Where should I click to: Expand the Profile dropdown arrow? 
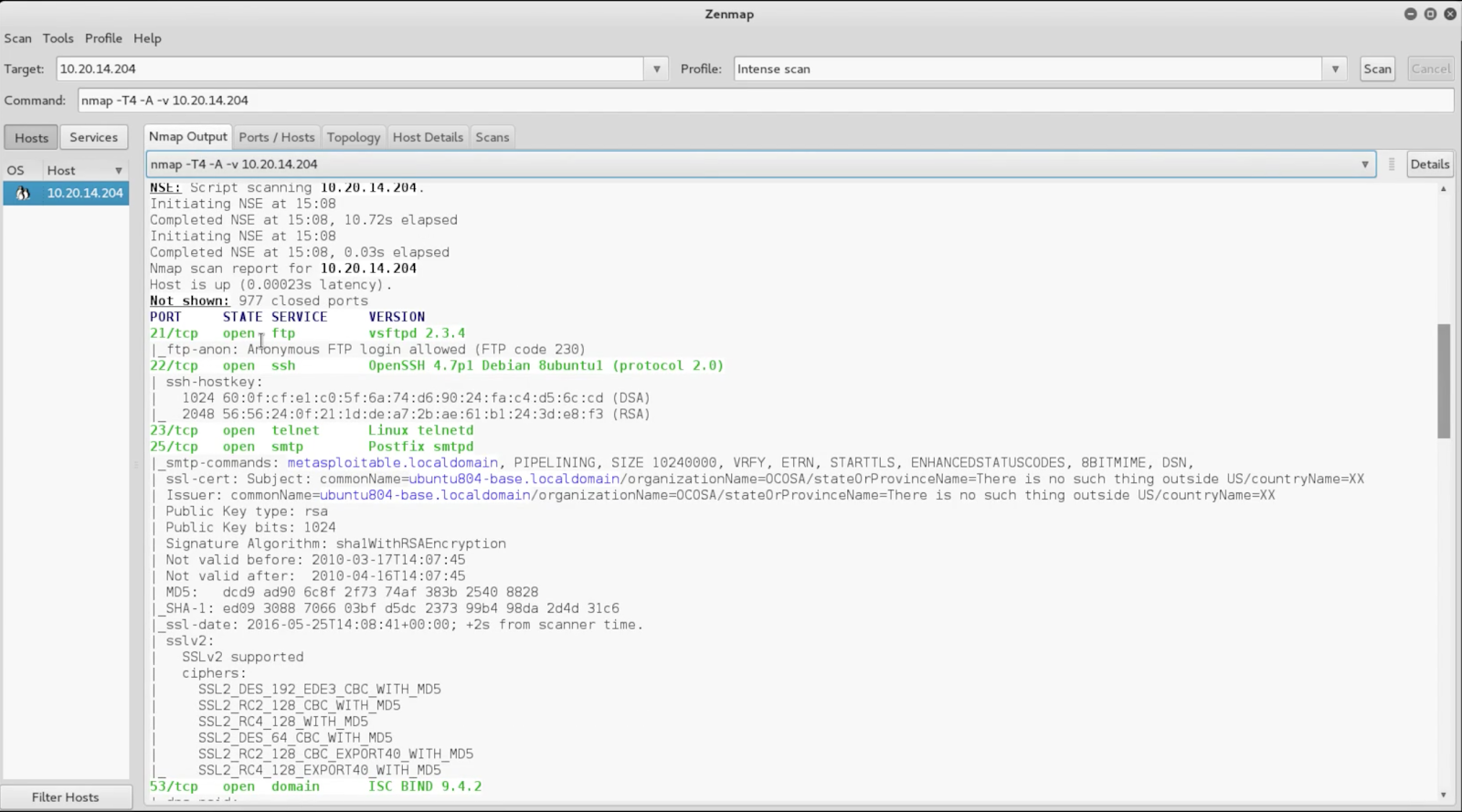pyautogui.click(x=1335, y=69)
